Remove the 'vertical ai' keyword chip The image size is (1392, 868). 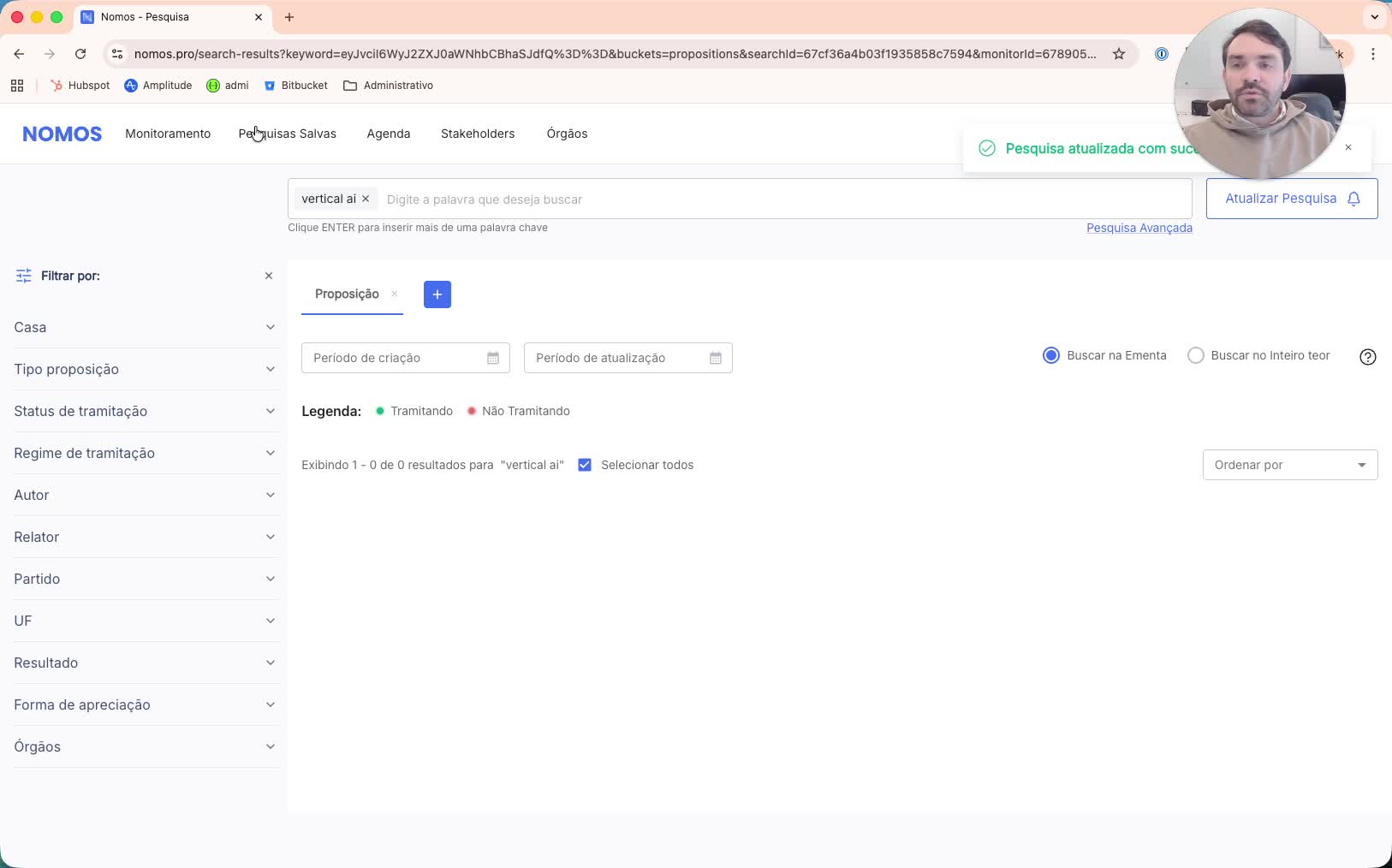[366, 199]
